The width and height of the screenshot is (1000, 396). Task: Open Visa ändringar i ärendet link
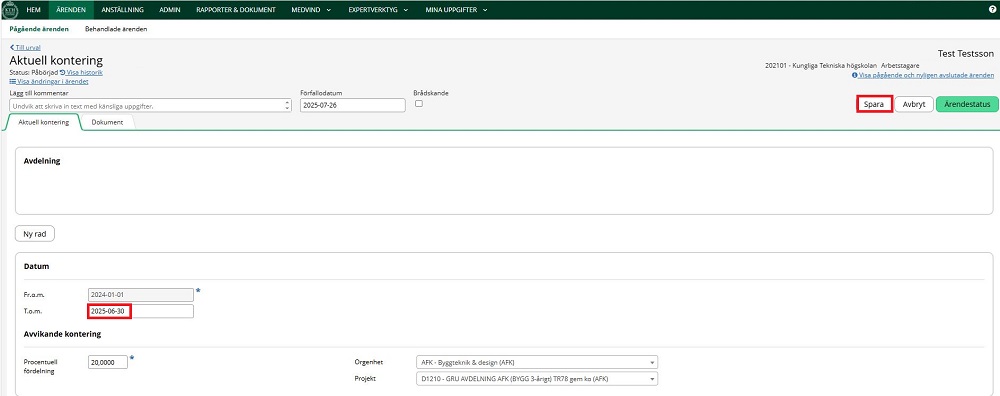48,82
